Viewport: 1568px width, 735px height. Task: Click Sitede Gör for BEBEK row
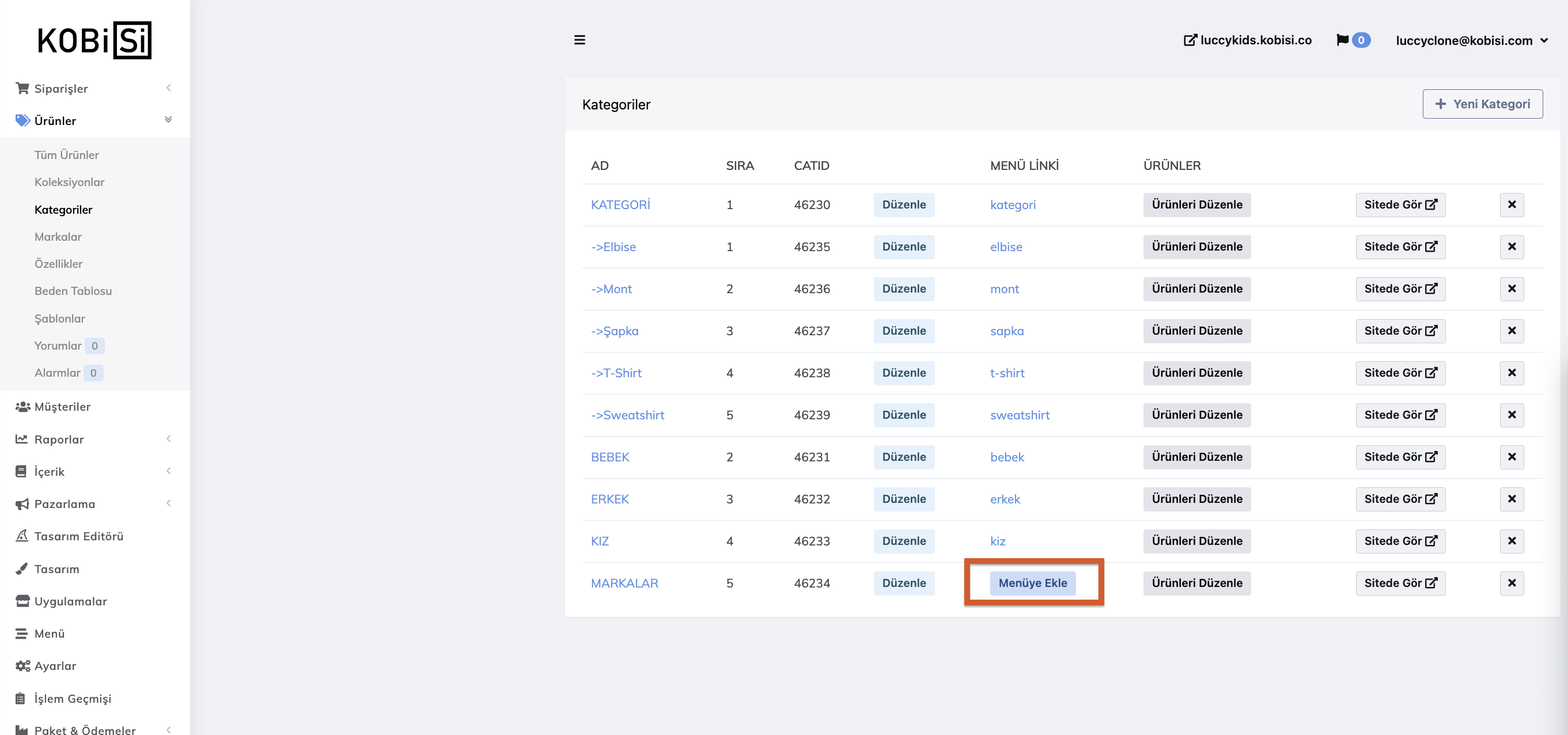coord(1400,457)
